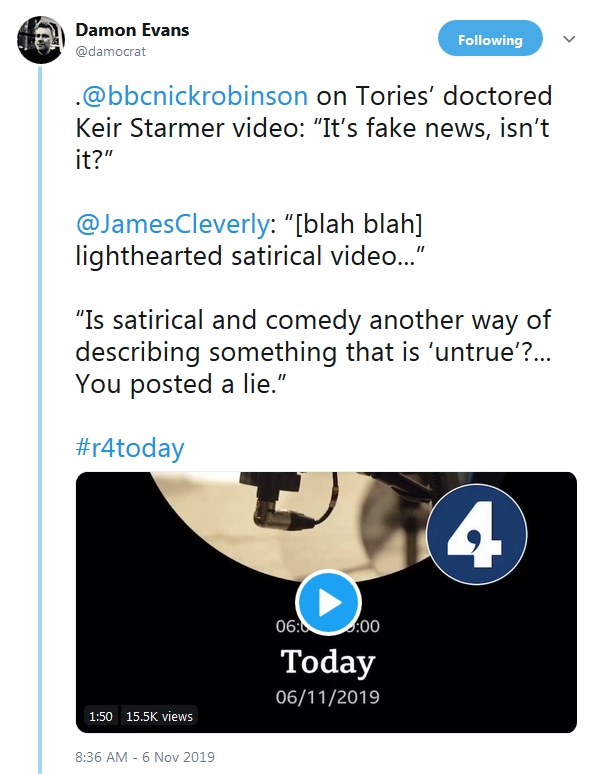Image resolution: width=606 pixels, height=774 pixels.
Task: Click the vertical blue thread line
Action: click(41, 400)
